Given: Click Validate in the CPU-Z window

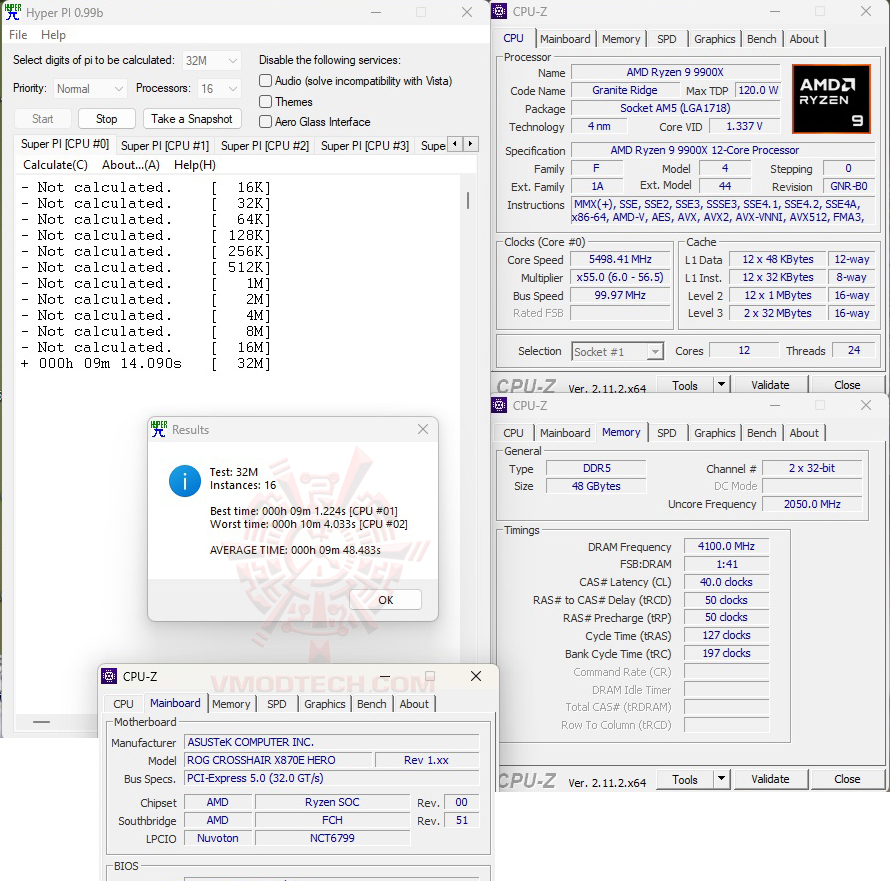Looking at the screenshot, I should pyautogui.click(x=770, y=384).
